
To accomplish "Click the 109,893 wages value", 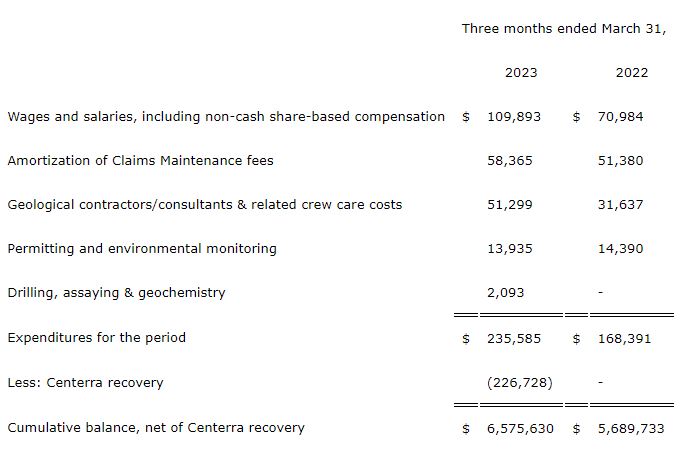I will [x=514, y=117].
